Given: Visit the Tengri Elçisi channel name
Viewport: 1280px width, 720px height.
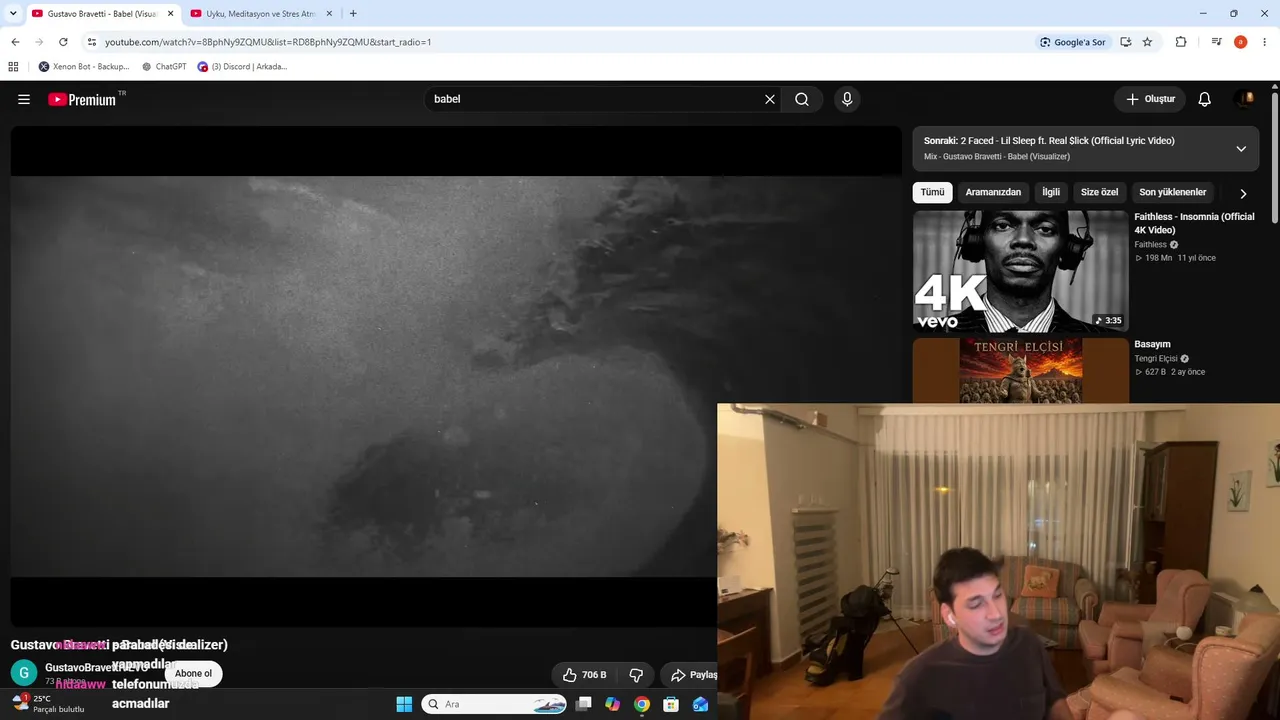Looking at the screenshot, I should (1155, 358).
